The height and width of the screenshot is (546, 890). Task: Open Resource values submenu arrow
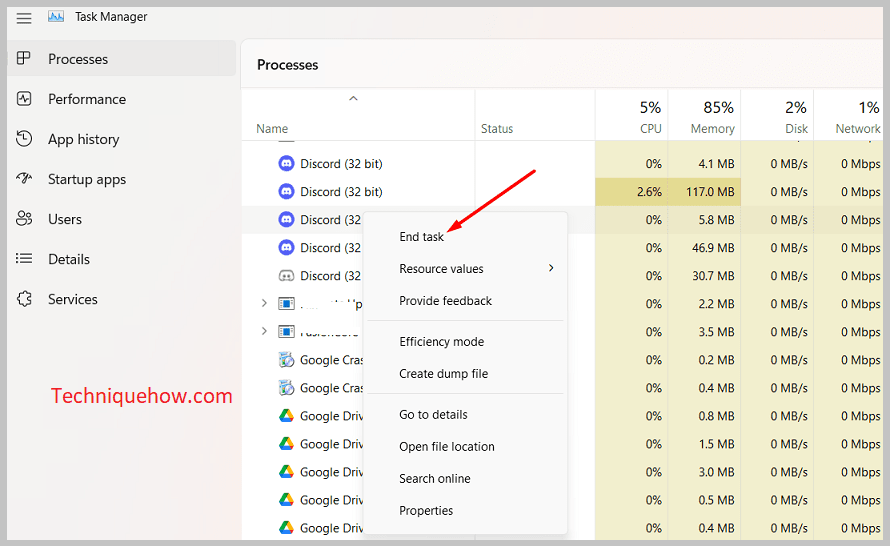(551, 268)
